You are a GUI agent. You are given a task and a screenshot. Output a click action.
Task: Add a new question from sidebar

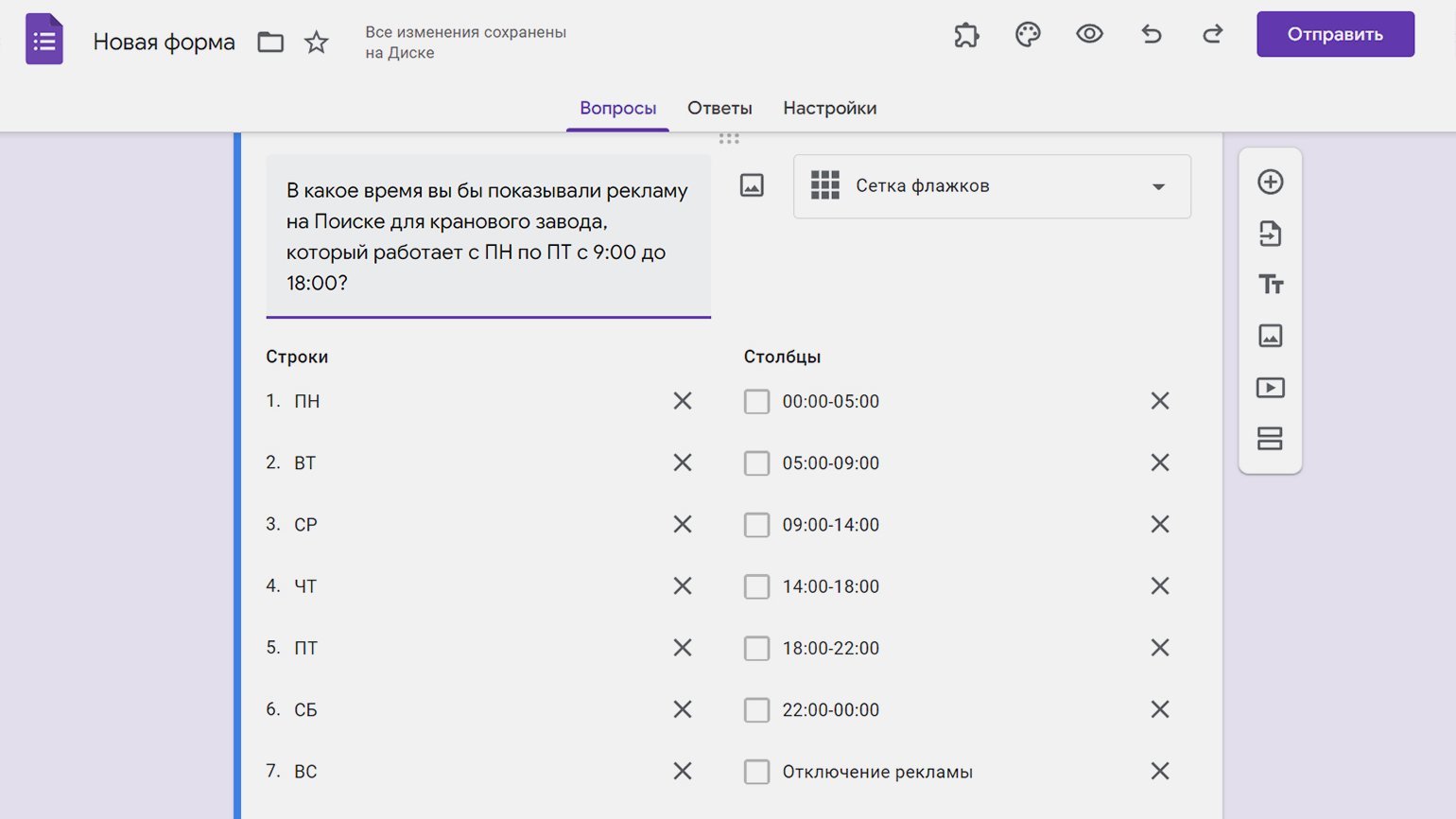[1271, 182]
